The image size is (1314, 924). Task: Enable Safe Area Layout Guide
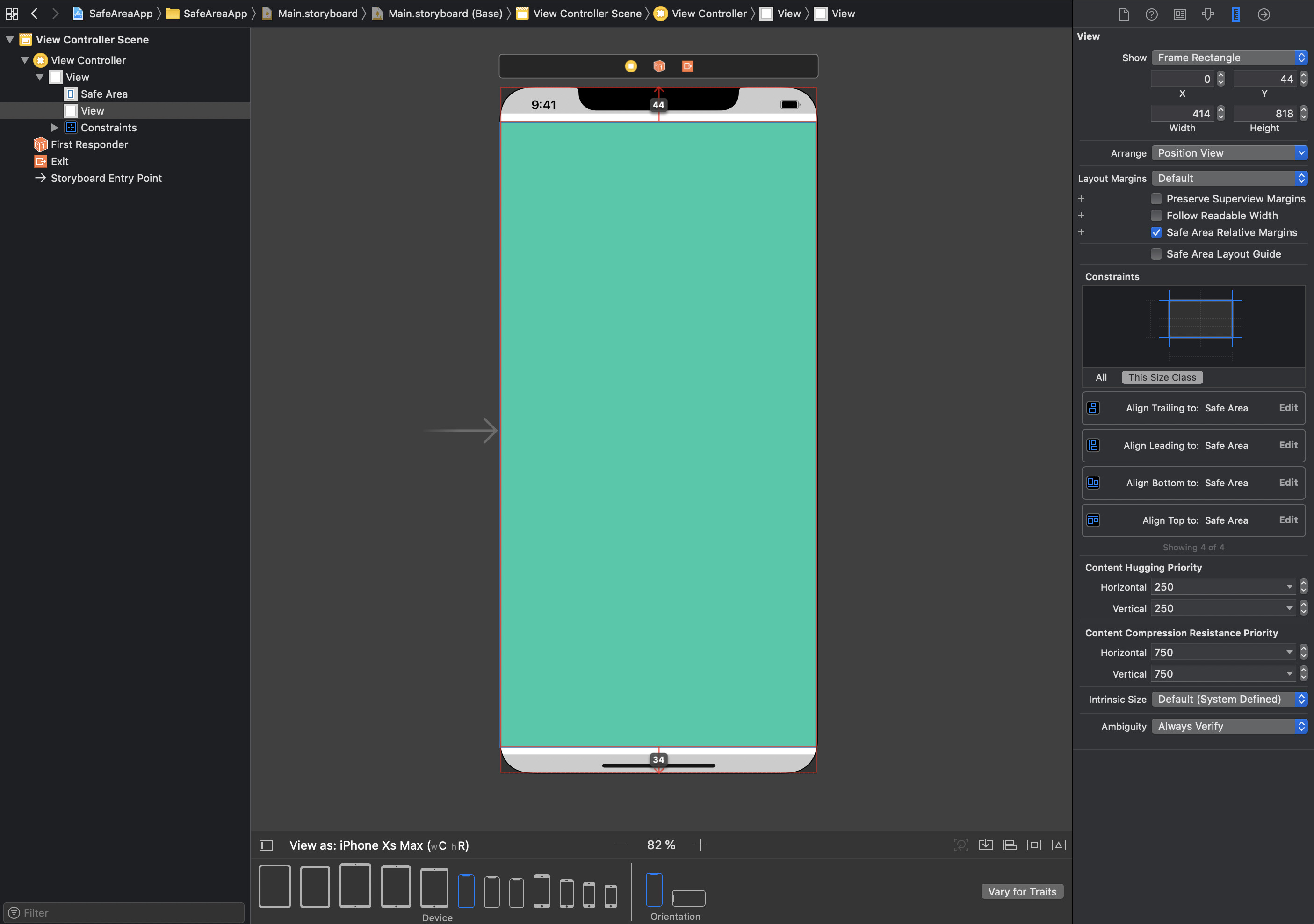(x=1156, y=253)
